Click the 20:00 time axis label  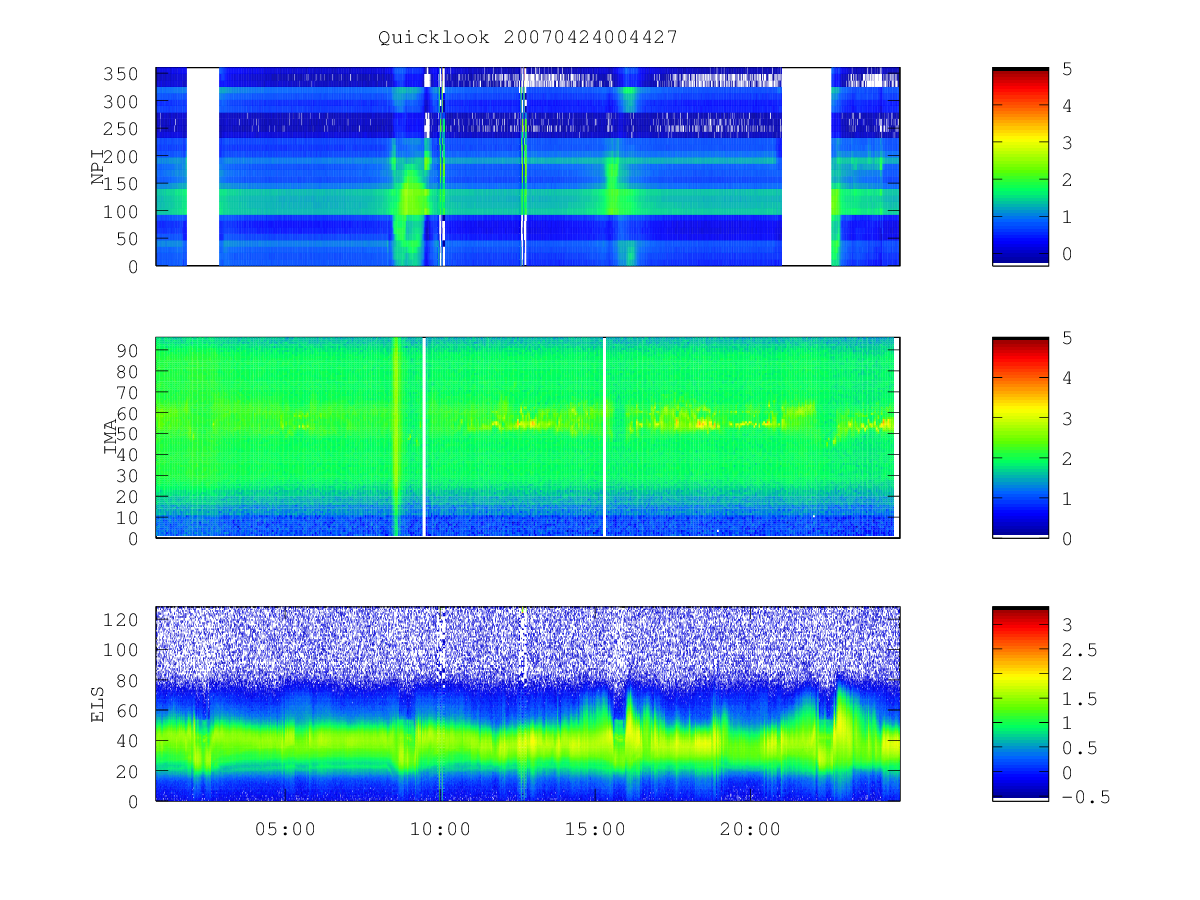tap(750, 829)
